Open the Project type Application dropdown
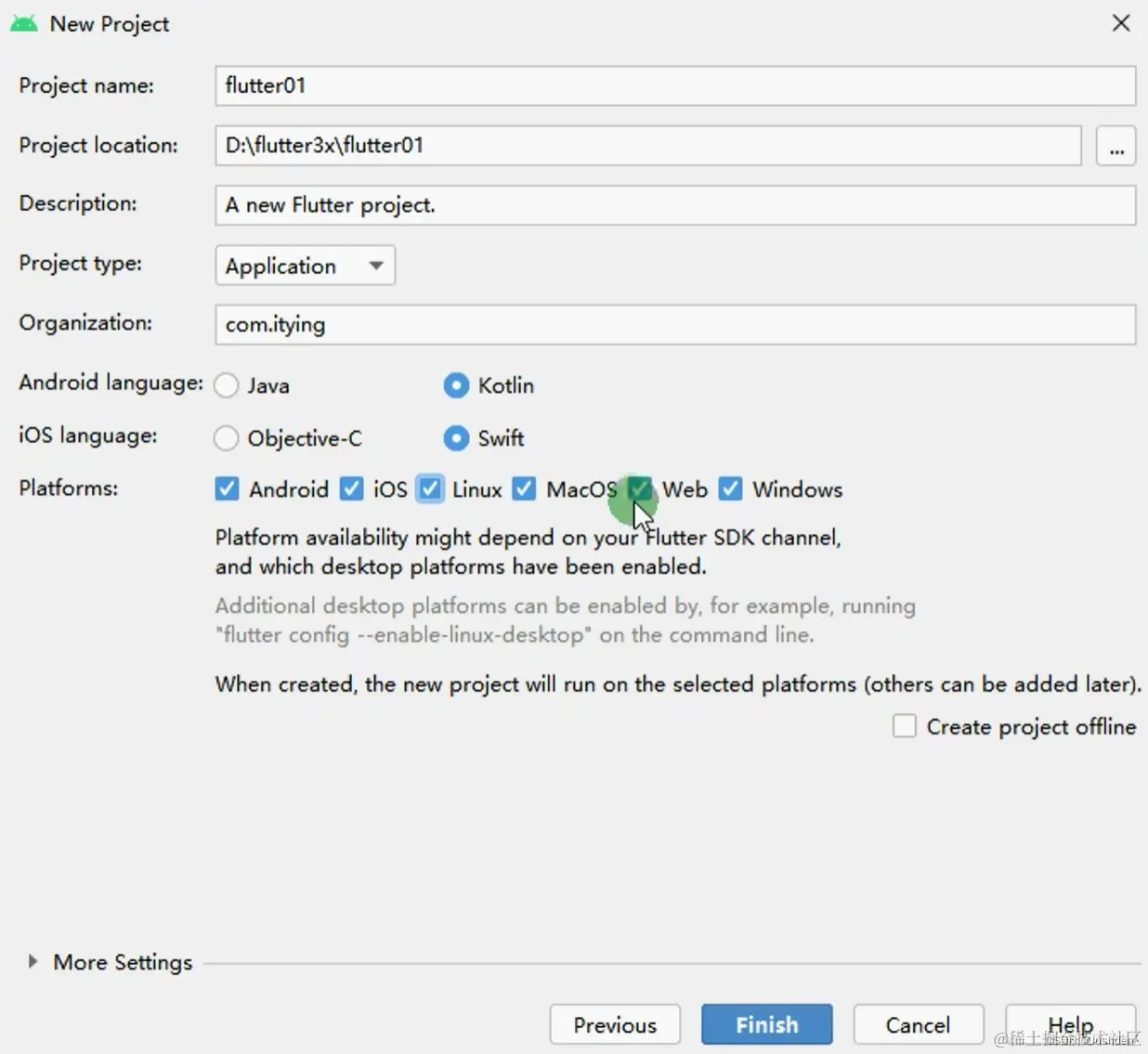Image resolution: width=1148 pixels, height=1054 pixels. click(305, 266)
